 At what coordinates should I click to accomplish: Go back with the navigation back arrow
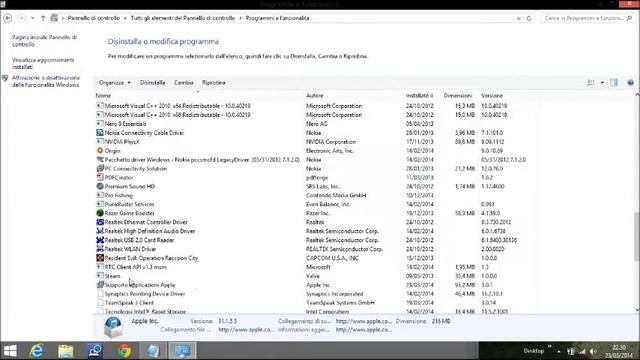tap(7, 18)
